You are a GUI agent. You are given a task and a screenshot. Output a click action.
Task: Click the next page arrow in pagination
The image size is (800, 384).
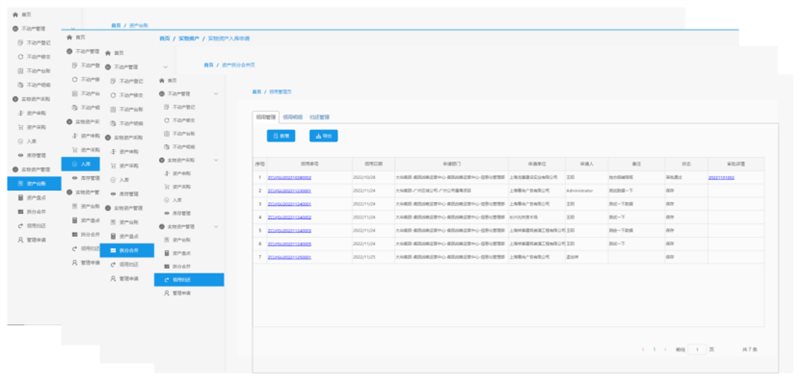[665, 350]
